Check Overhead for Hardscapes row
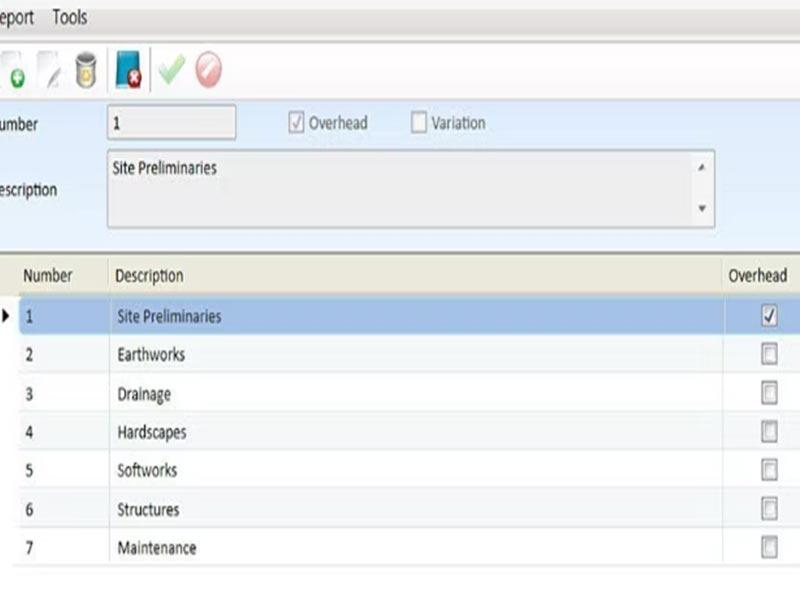 pos(769,432)
